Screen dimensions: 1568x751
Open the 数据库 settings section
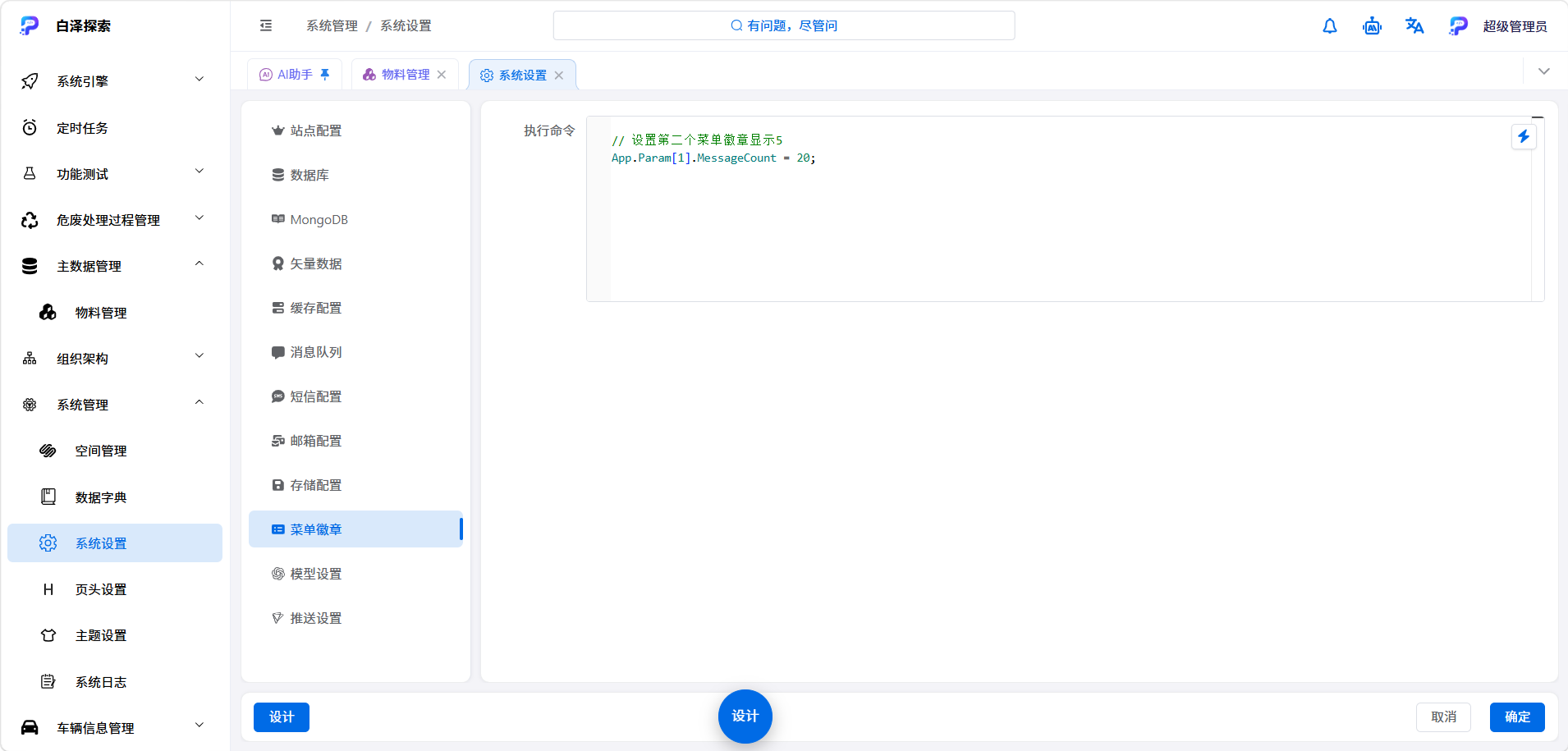click(355, 175)
